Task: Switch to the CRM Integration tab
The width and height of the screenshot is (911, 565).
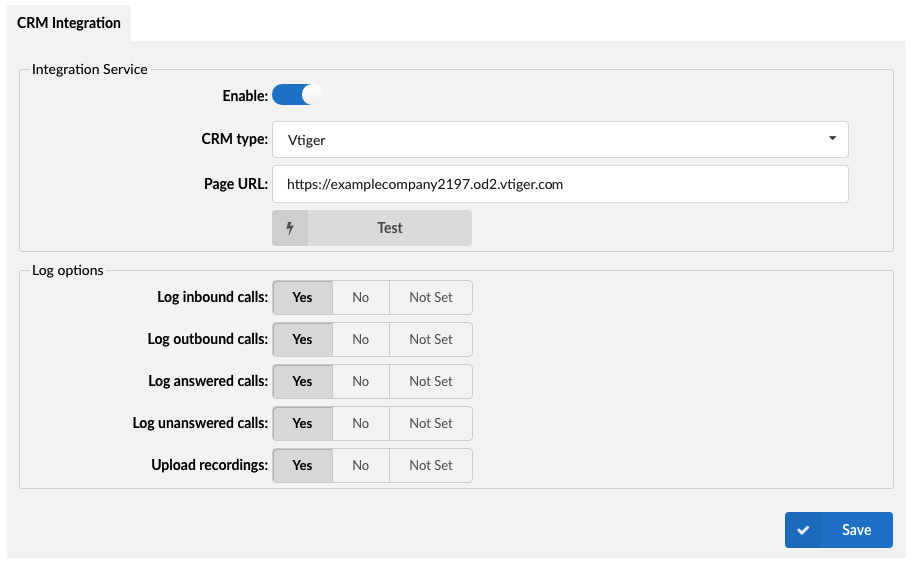Action: tap(69, 23)
